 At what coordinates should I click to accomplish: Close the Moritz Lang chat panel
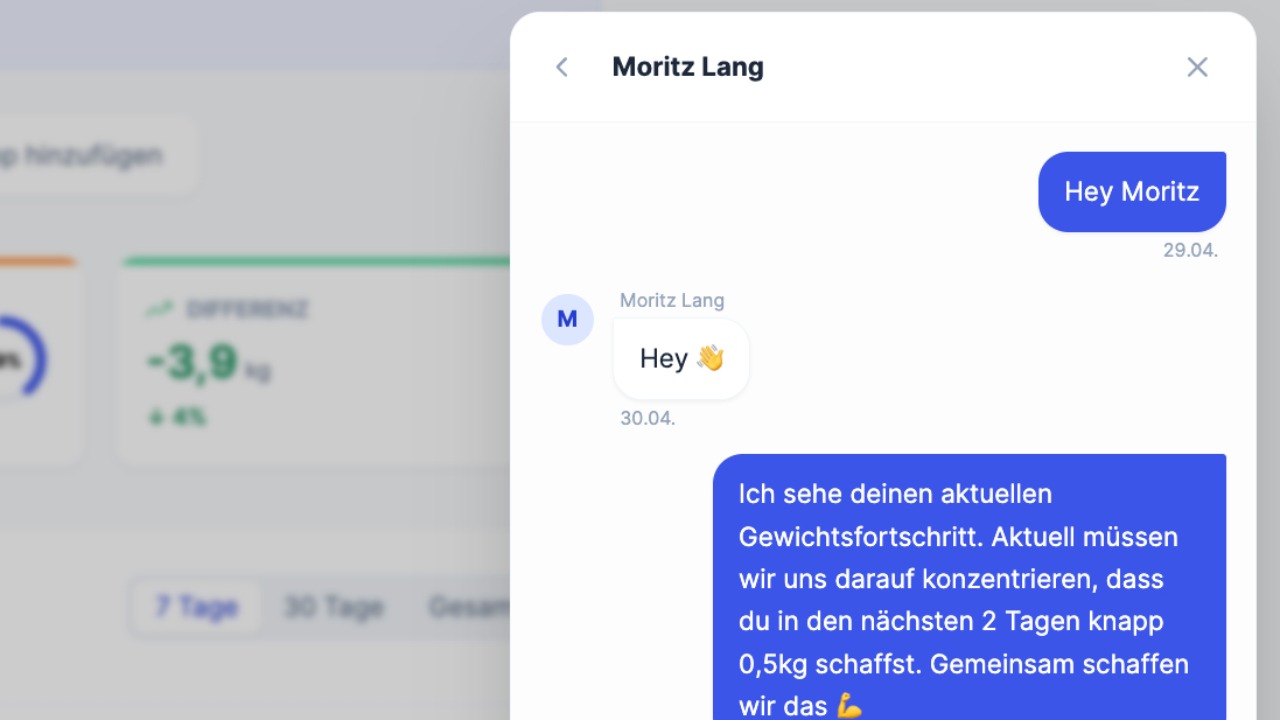1197,67
